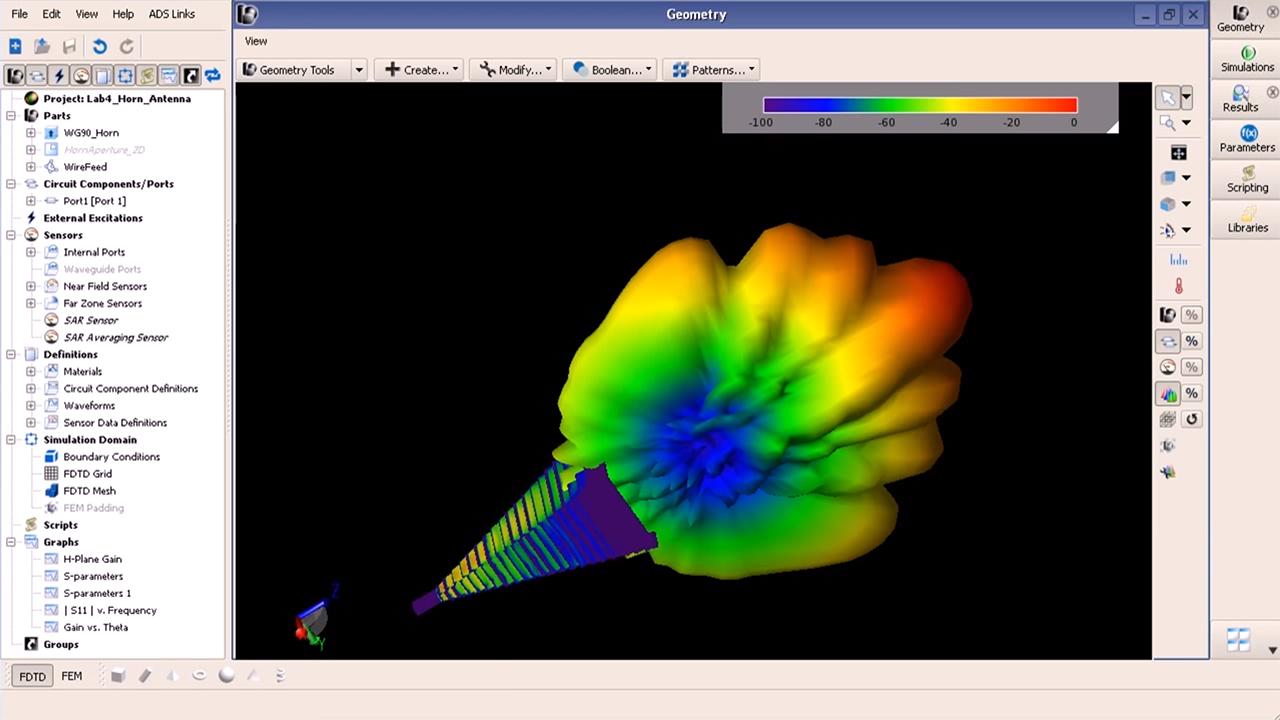Open the ADS Links menu
The width and height of the screenshot is (1280, 720).
(x=171, y=14)
